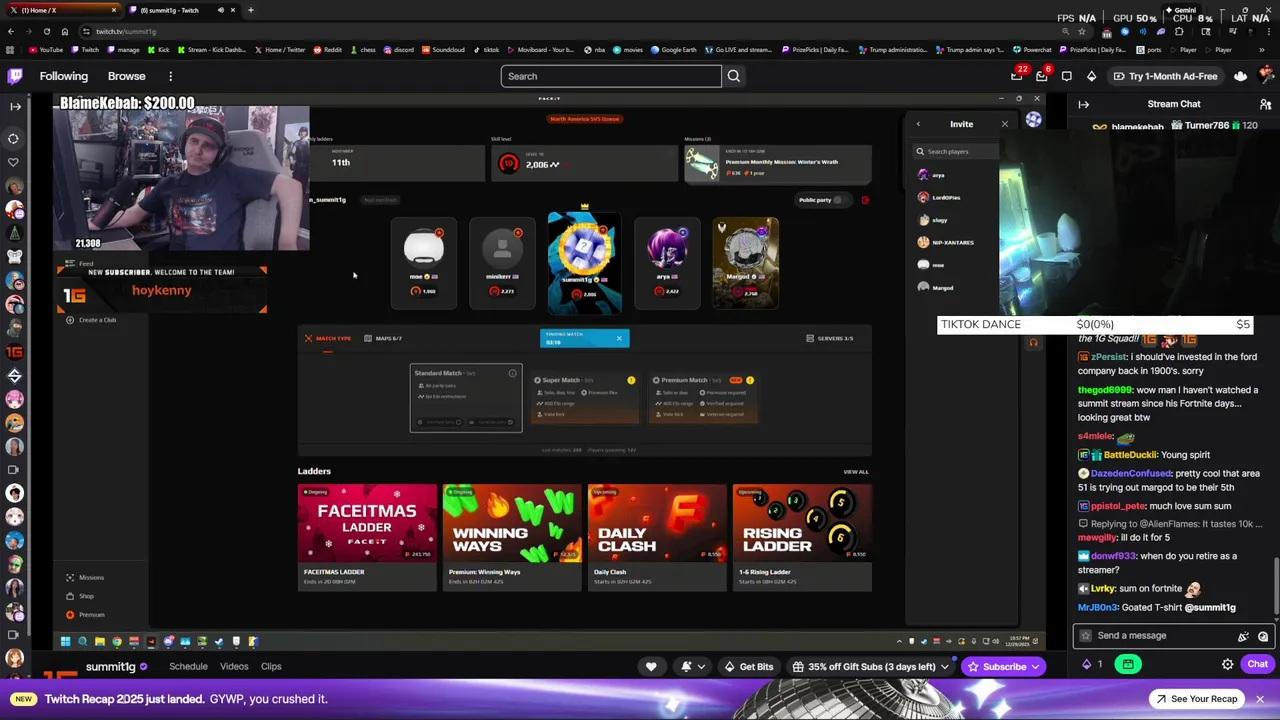This screenshot has height=720, width=1280.
Task: Select the MAPS 6/7 tab
Action: (383, 338)
